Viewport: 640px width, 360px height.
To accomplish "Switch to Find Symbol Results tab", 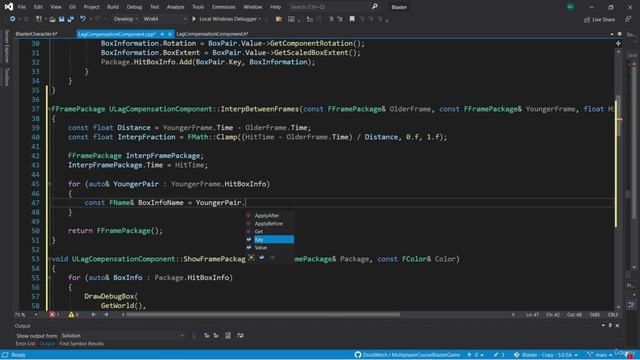I will (81, 344).
